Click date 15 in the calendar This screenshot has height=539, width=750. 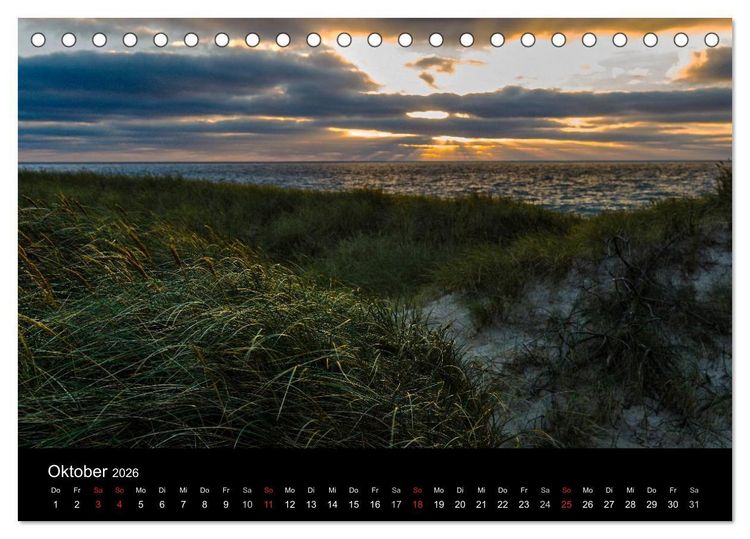[x=353, y=505]
